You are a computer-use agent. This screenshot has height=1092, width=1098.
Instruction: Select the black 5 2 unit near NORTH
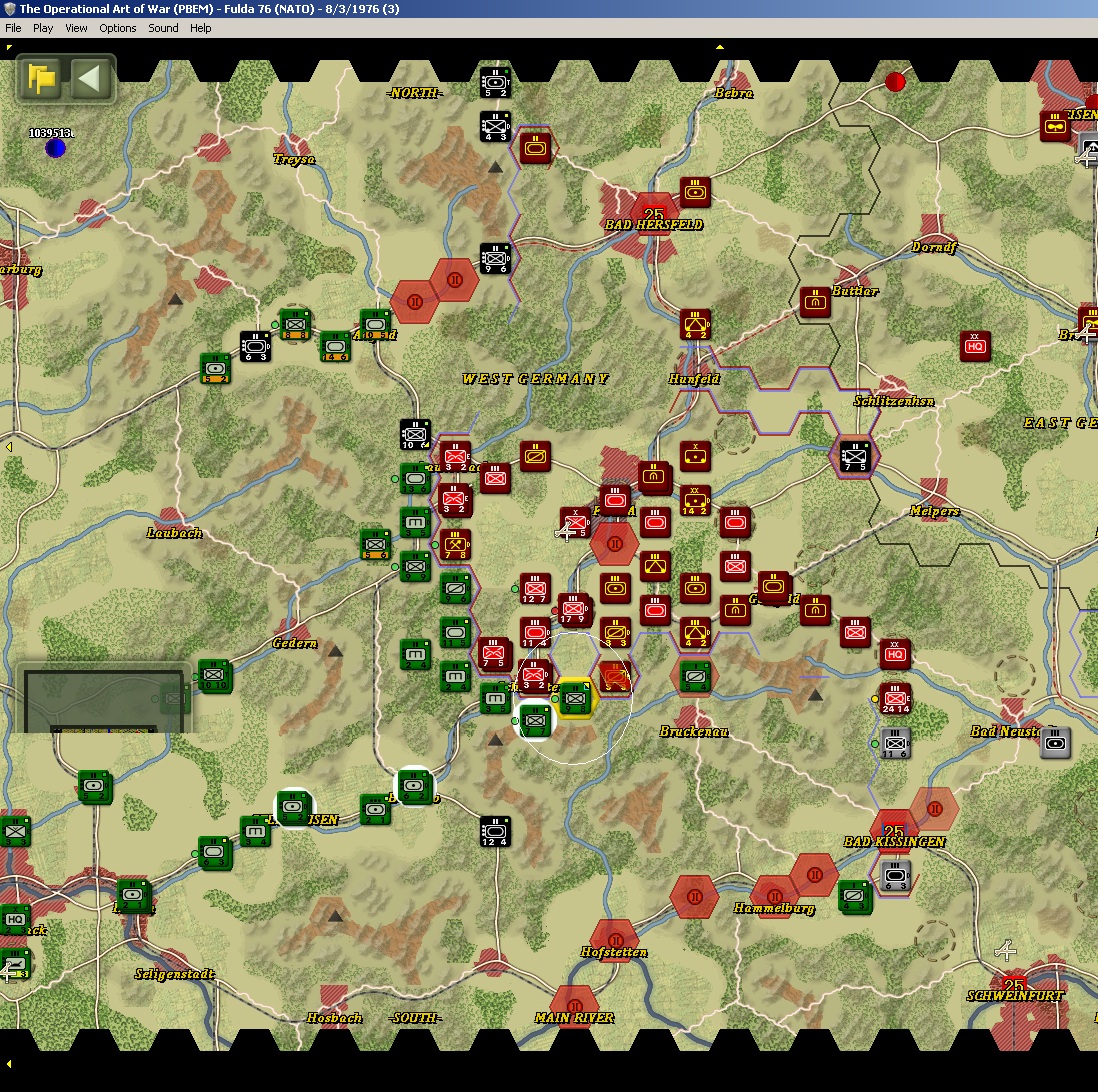click(495, 82)
